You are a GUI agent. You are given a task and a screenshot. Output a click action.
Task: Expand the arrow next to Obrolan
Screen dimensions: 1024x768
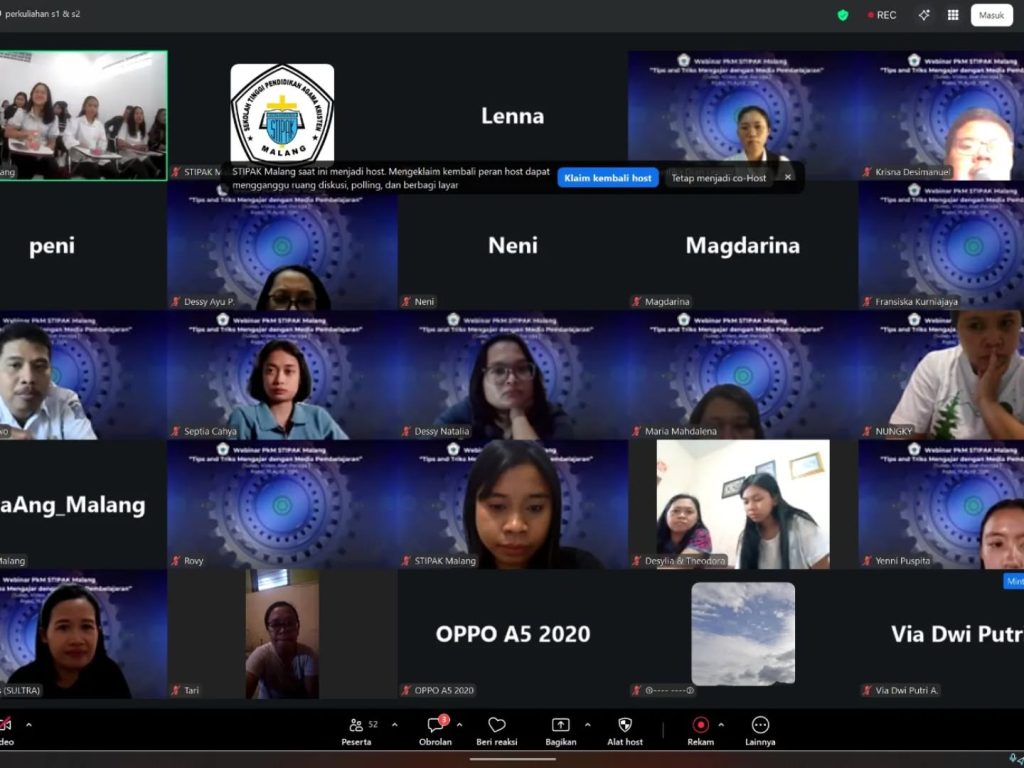(459, 724)
